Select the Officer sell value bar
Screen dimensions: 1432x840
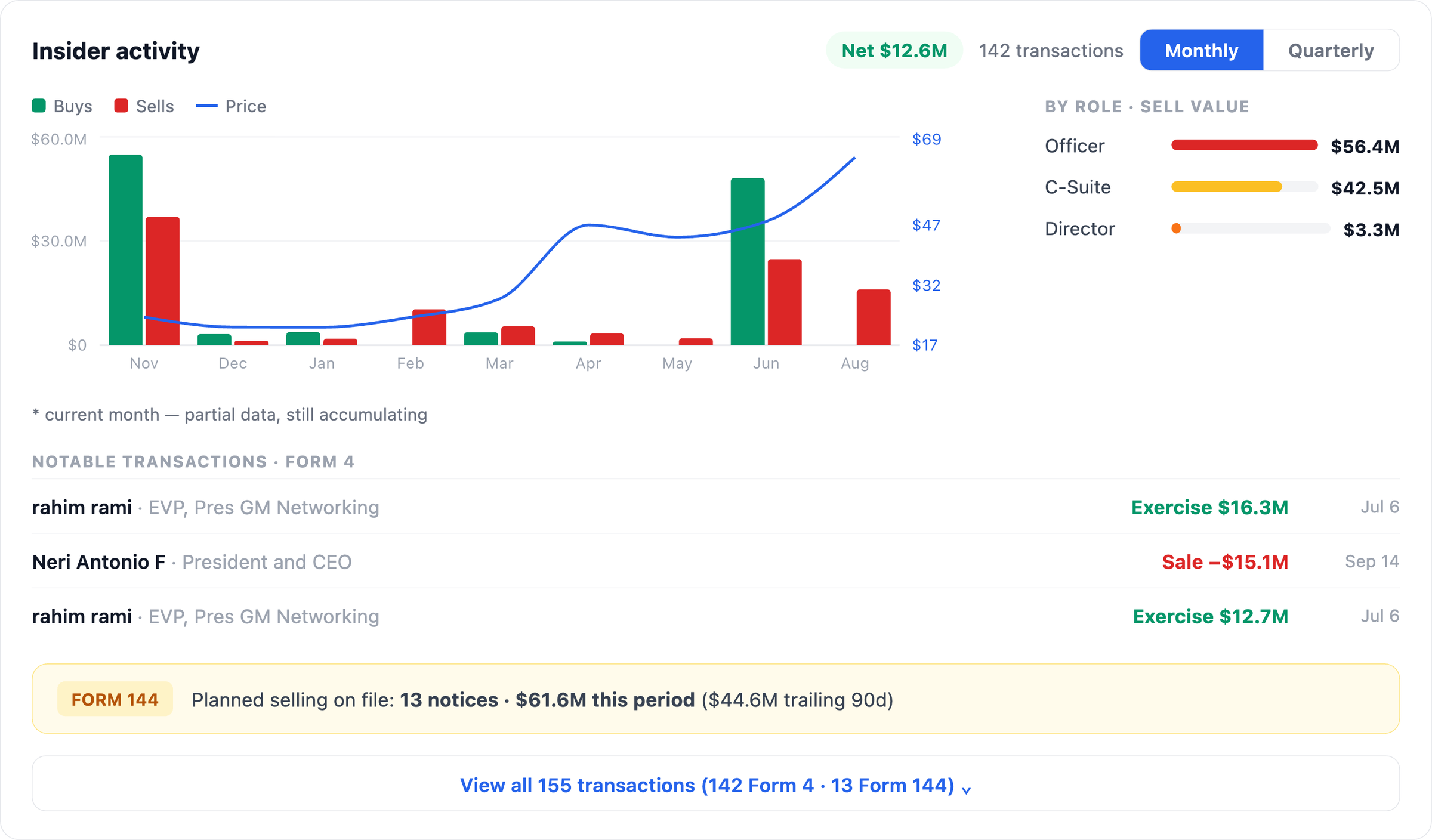tap(1244, 145)
